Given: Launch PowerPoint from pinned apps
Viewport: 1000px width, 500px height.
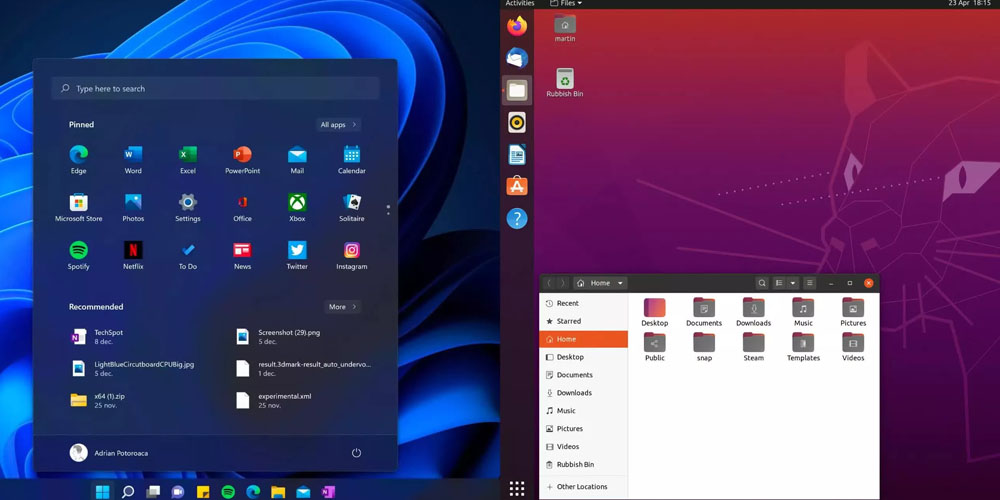Looking at the screenshot, I should tap(242, 159).
